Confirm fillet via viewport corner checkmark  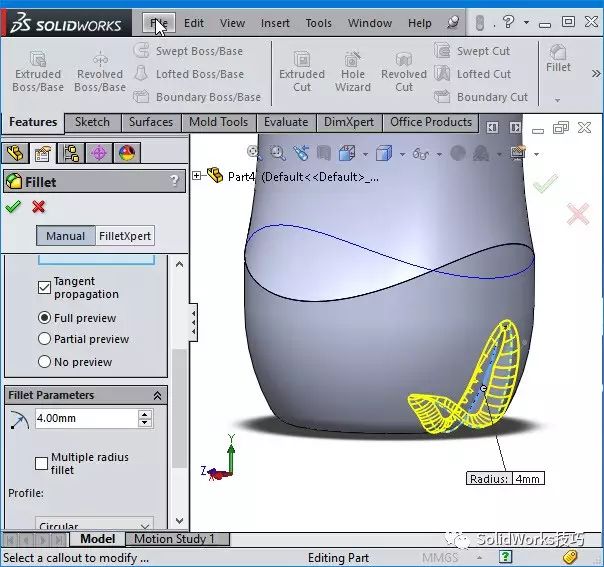pyautogui.click(x=545, y=183)
